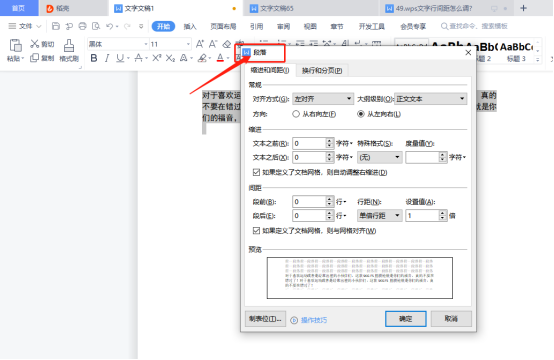Screen dimensions: 554x360
Task: Click the Print Preview icon
Action: tap(96, 26)
